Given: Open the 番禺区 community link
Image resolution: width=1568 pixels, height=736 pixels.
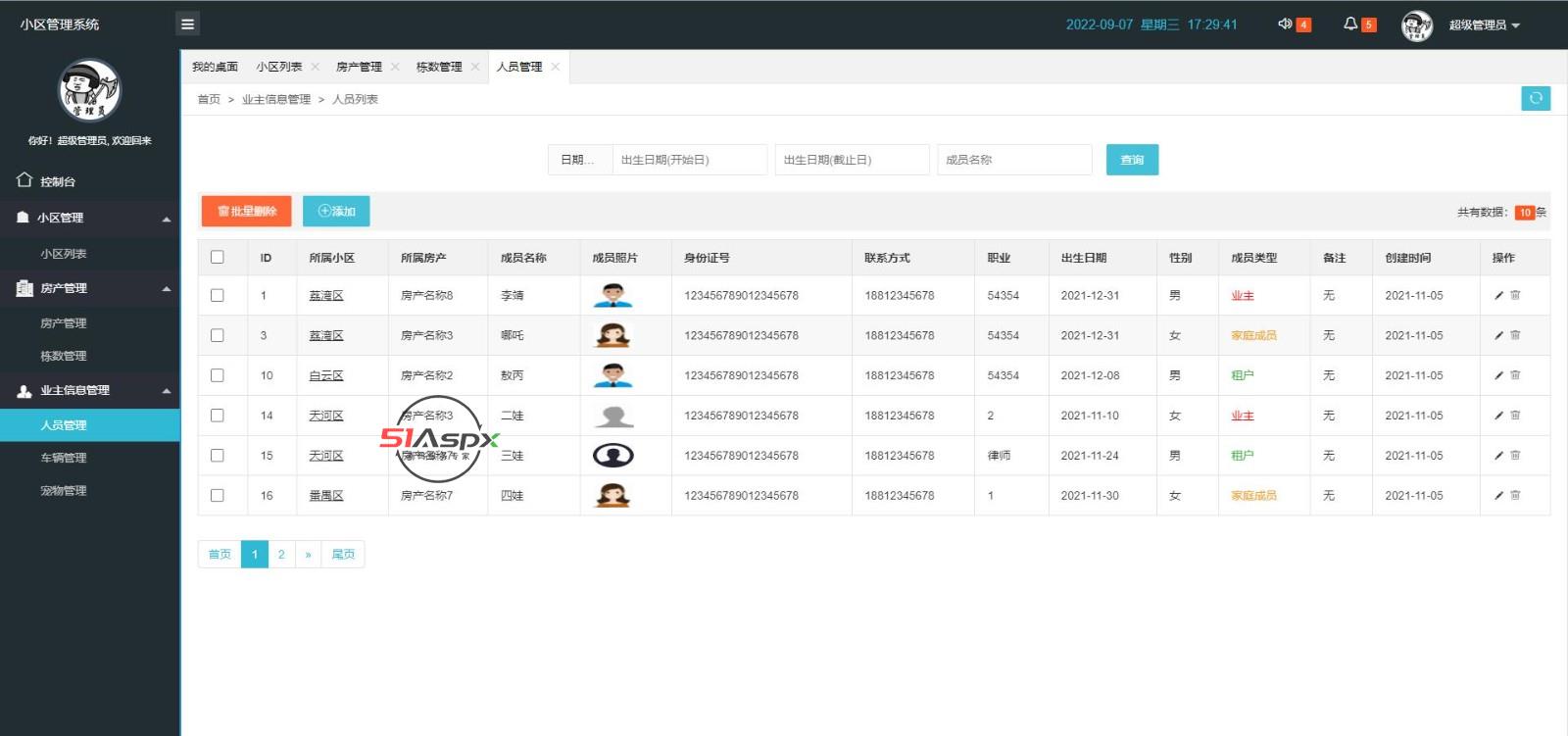Looking at the screenshot, I should (326, 496).
